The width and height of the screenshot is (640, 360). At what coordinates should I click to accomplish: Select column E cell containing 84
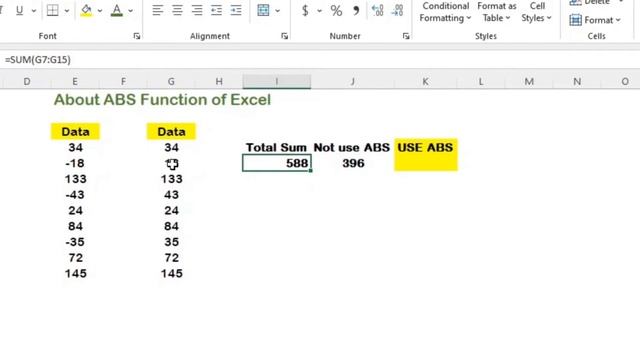point(75,226)
